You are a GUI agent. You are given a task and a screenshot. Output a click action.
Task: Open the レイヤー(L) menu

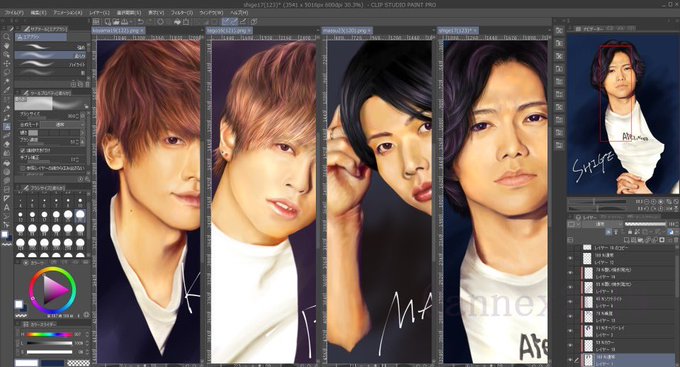[x=99, y=13]
